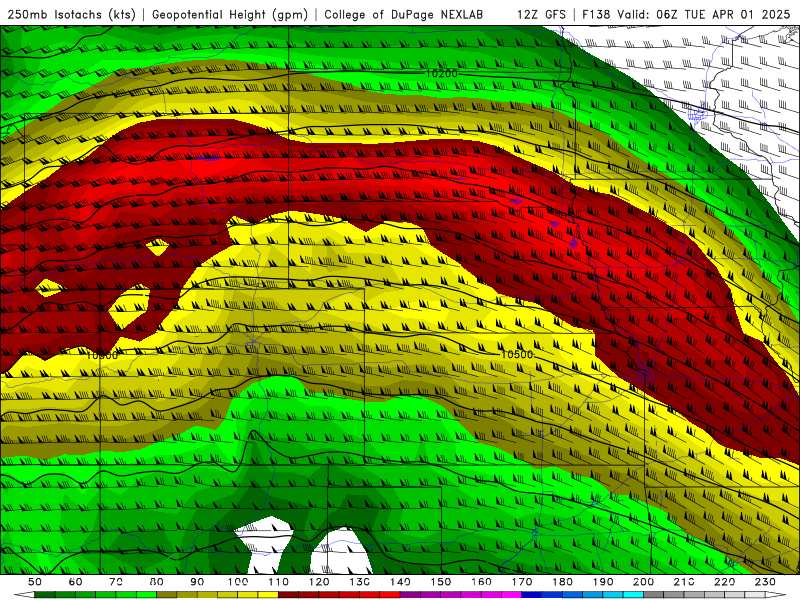
Task: Click the "250mb Isotachs (kts)" title text
Action: 72,15
